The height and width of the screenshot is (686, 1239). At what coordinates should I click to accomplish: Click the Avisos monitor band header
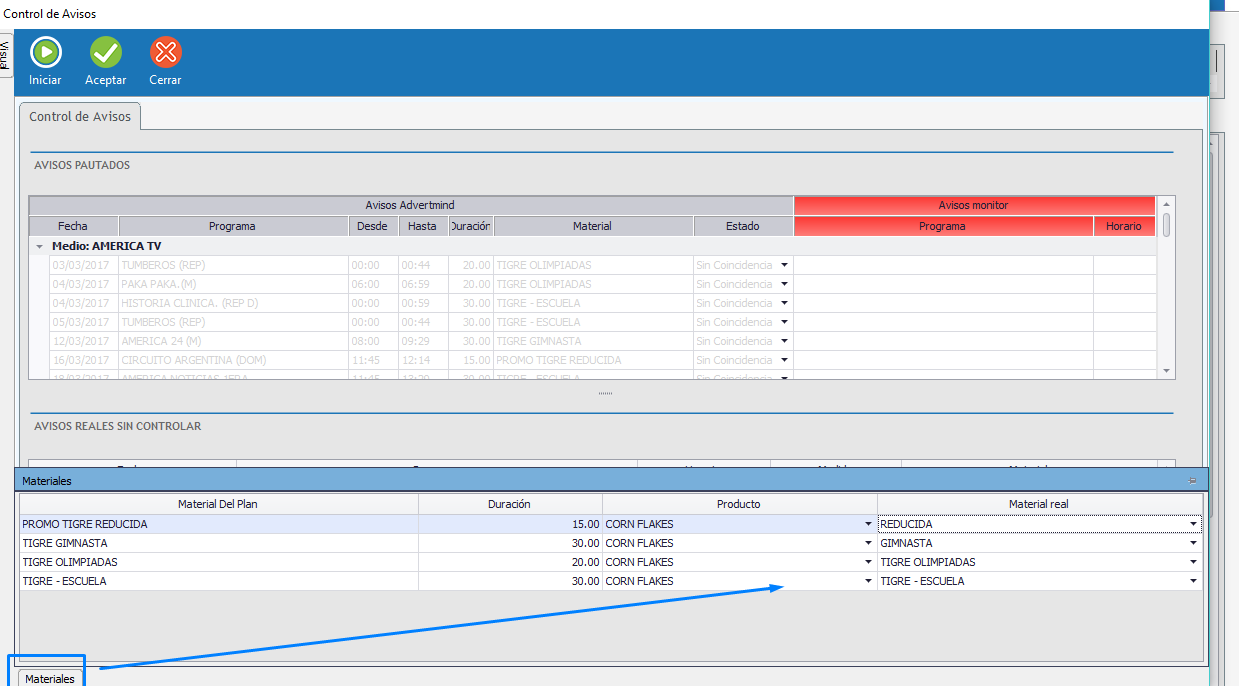[974, 205]
